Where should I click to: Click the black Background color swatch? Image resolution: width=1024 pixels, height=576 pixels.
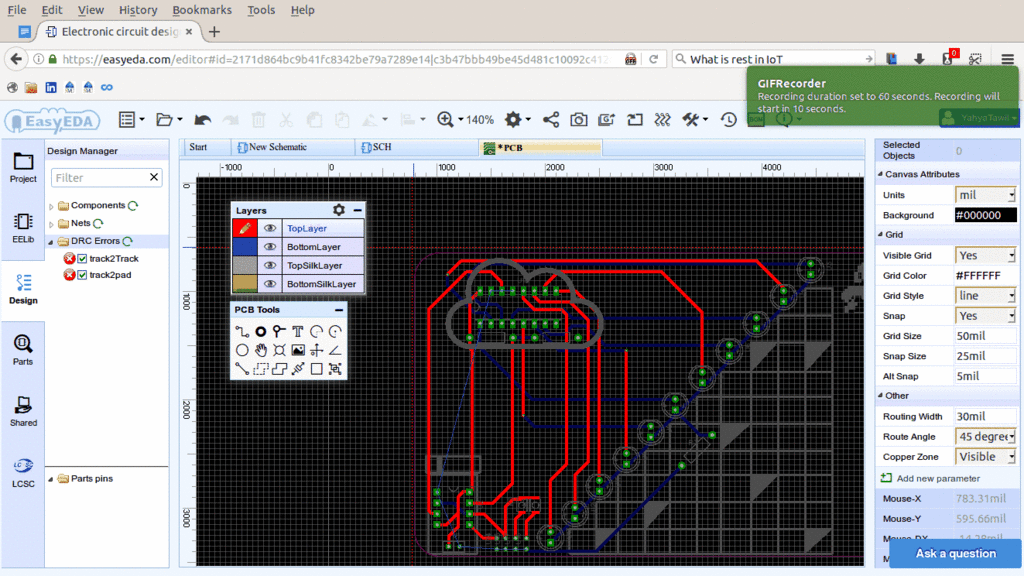point(985,215)
